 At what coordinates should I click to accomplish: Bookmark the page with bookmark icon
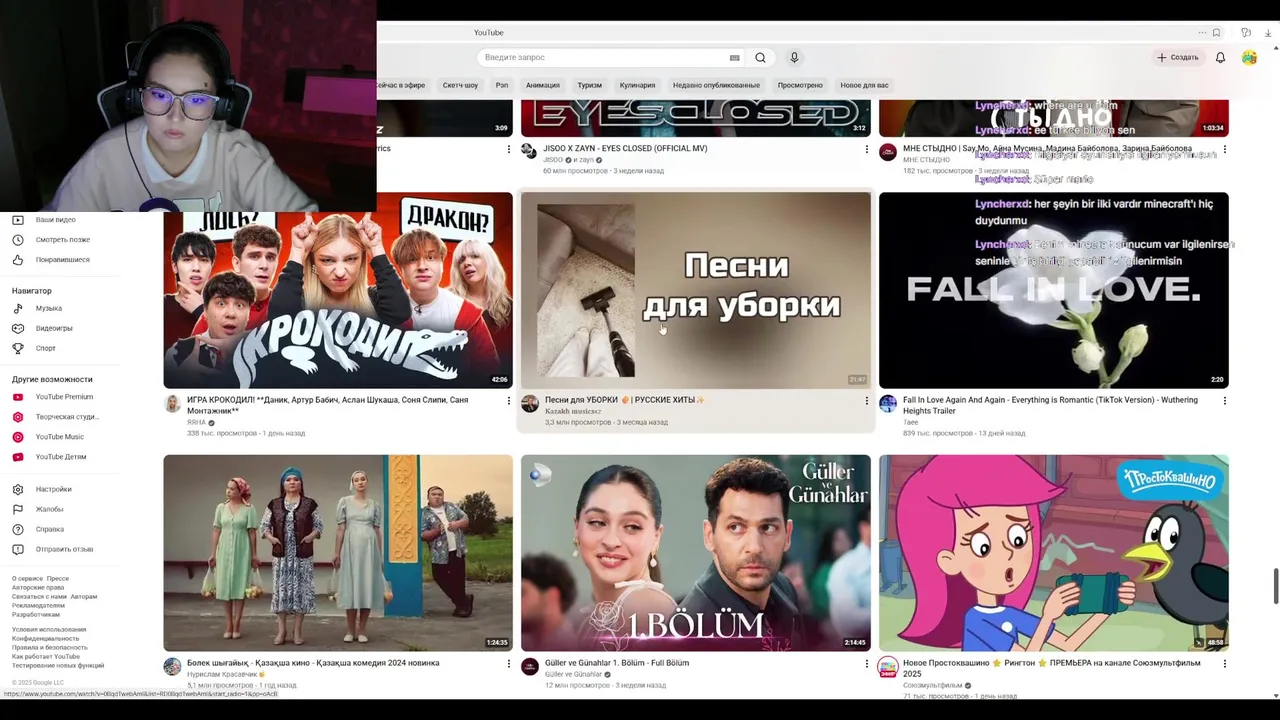1216,33
